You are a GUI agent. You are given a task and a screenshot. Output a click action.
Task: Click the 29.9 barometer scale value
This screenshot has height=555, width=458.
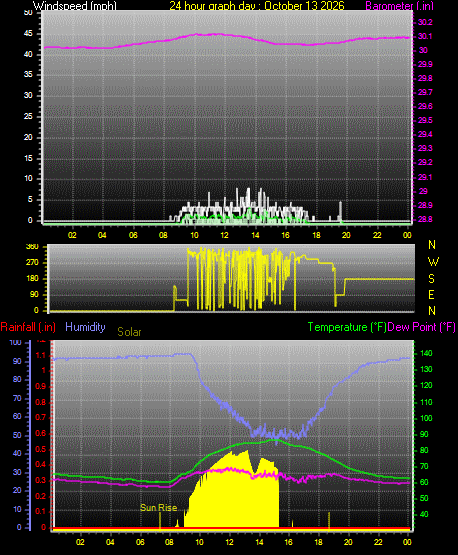point(425,64)
